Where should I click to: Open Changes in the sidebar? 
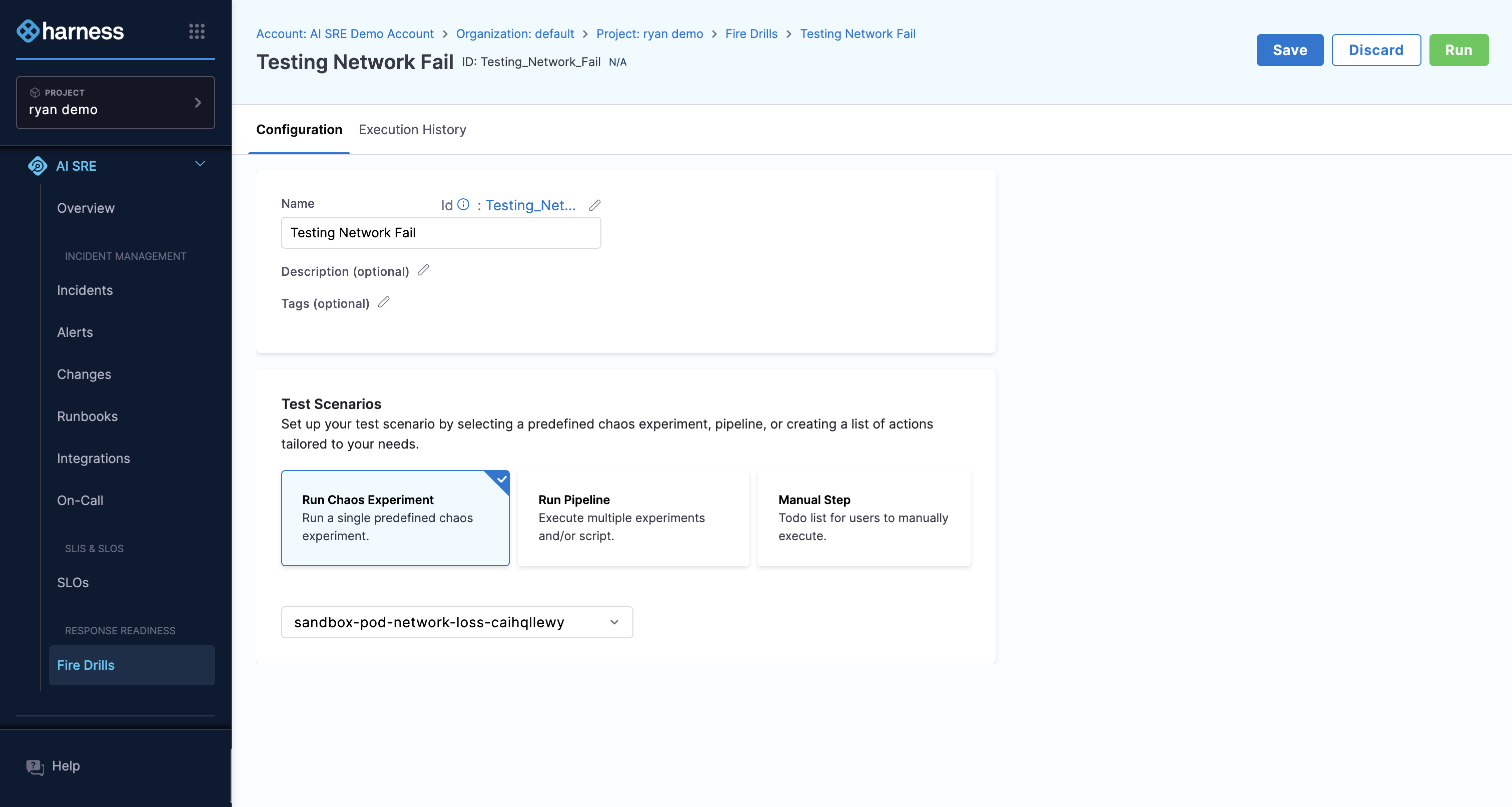(x=84, y=374)
